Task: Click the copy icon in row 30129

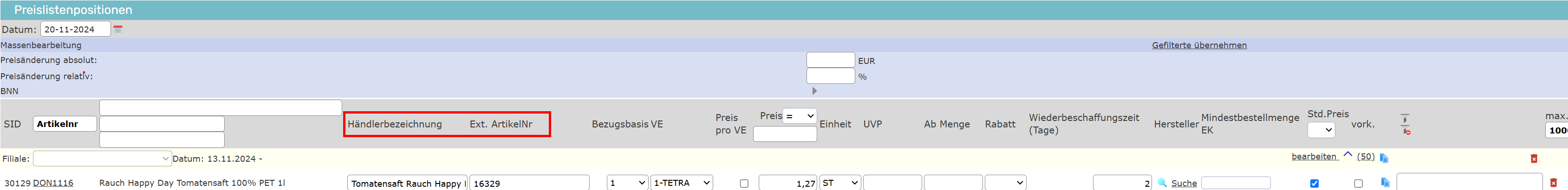Action: pos(1386,183)
